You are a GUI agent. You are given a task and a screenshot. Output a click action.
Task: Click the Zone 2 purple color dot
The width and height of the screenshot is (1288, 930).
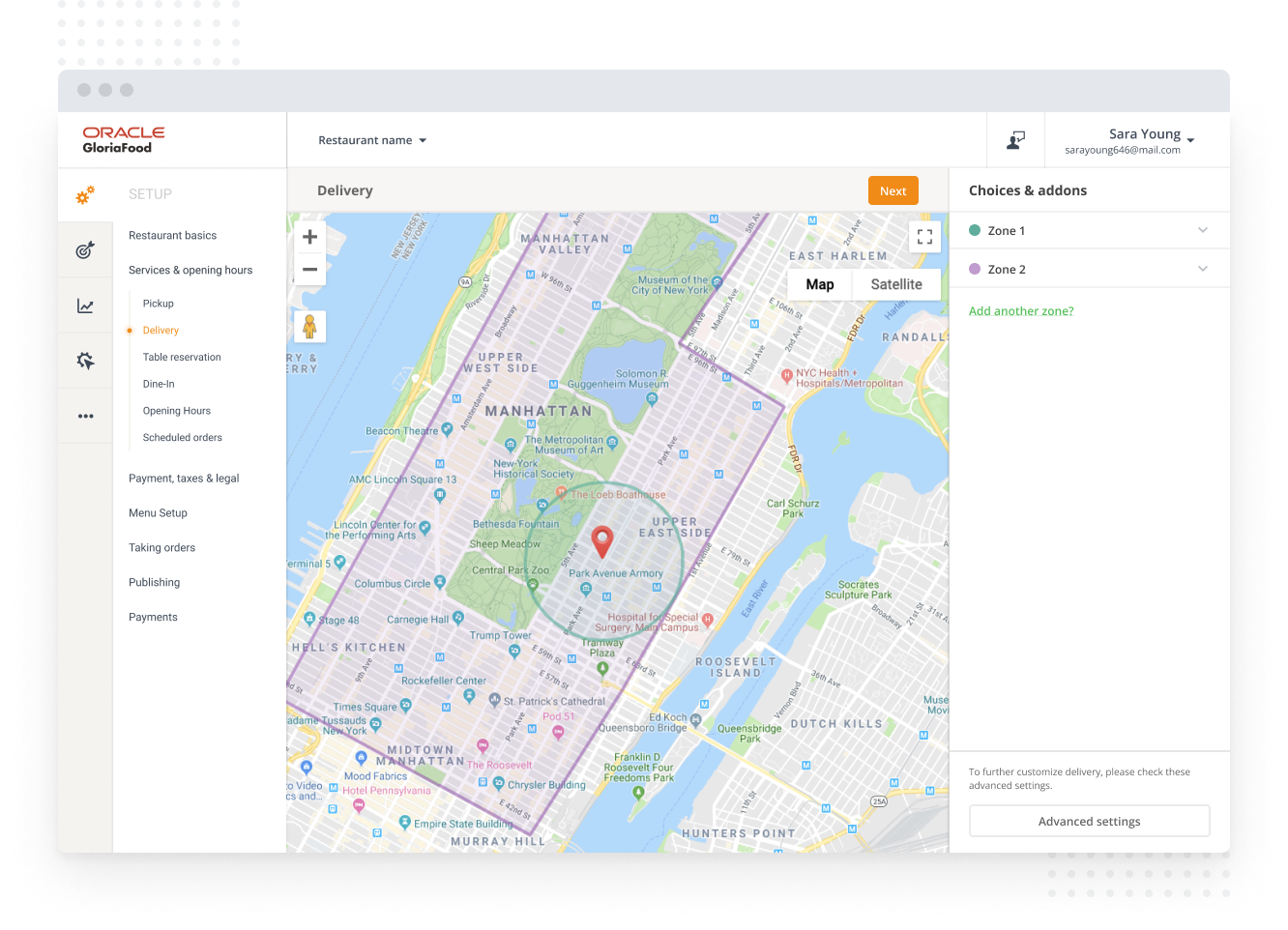(x=975, y=269)
